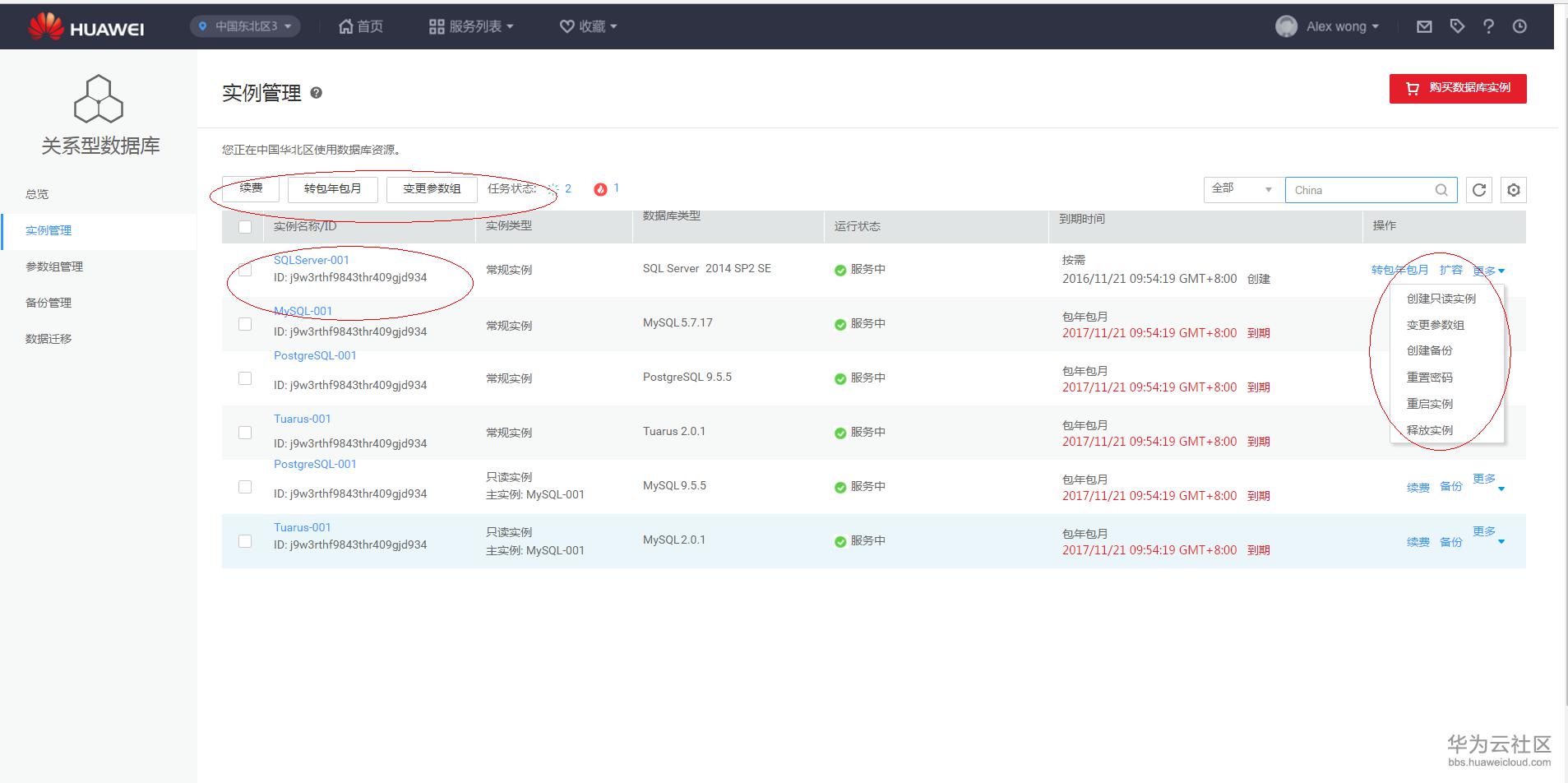Pick 重启实例 from the menu
1568x783 pixels.
pyautogui.click(x=1430, y=404)
